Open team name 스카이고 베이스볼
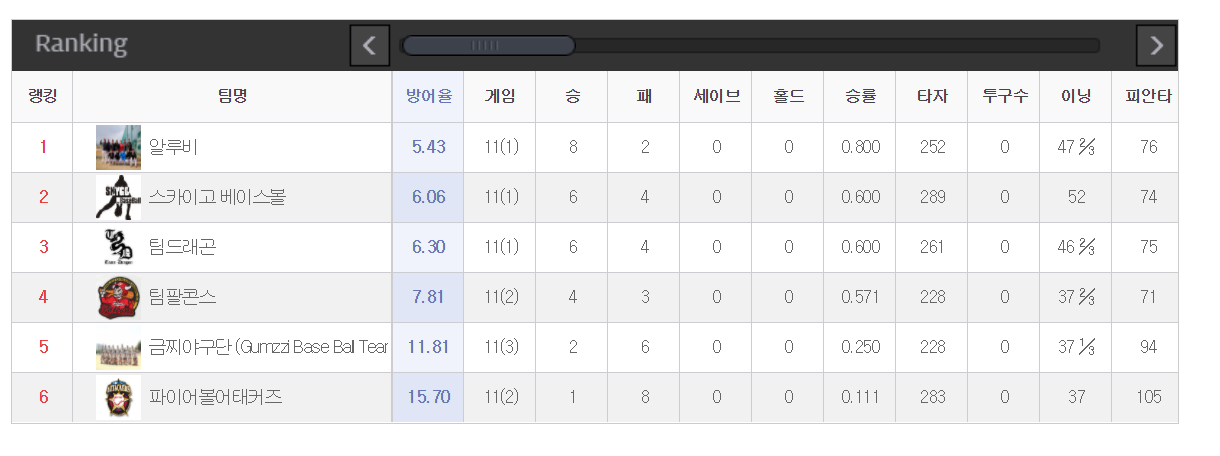Image resolution: width=1220 pixels, height=456 pixels. tap(217, 197)
